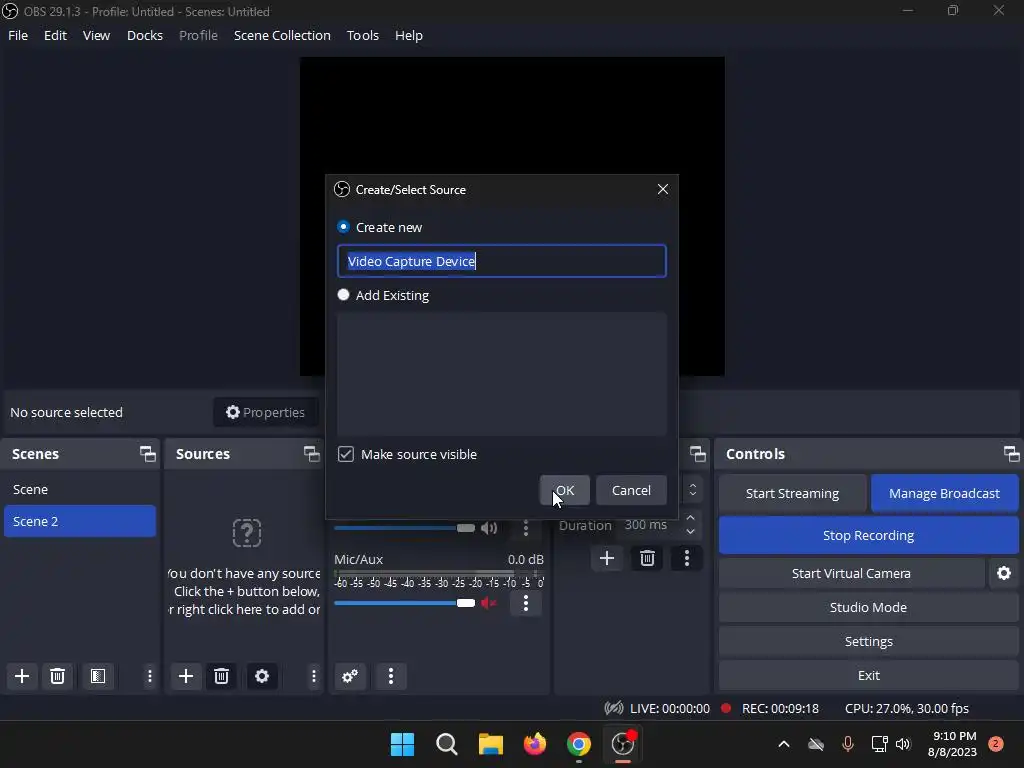
Task: Confirm dialog with OK button
Action: [x=565, y=490]
